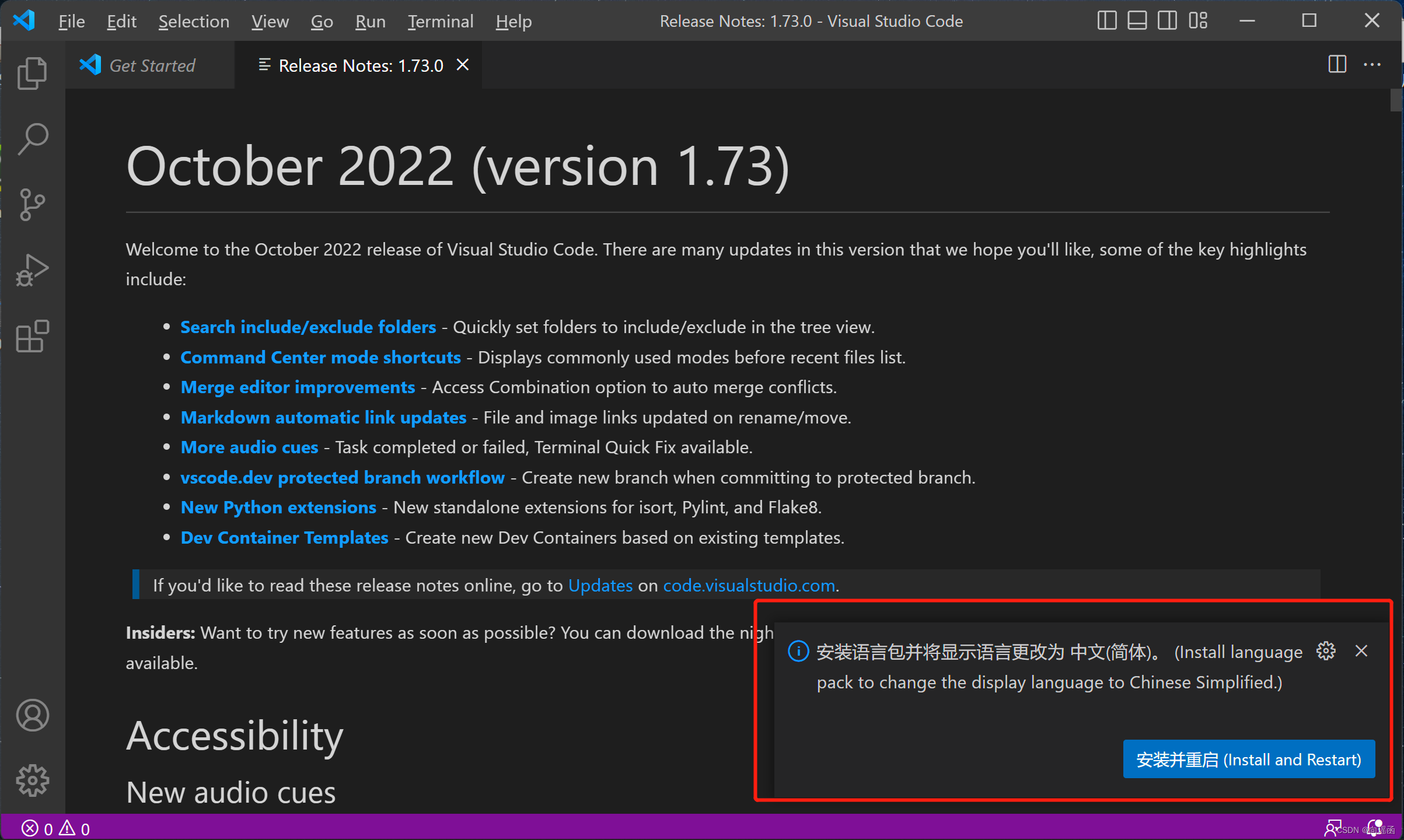Open the Source Control view

(x=32, y=205)
